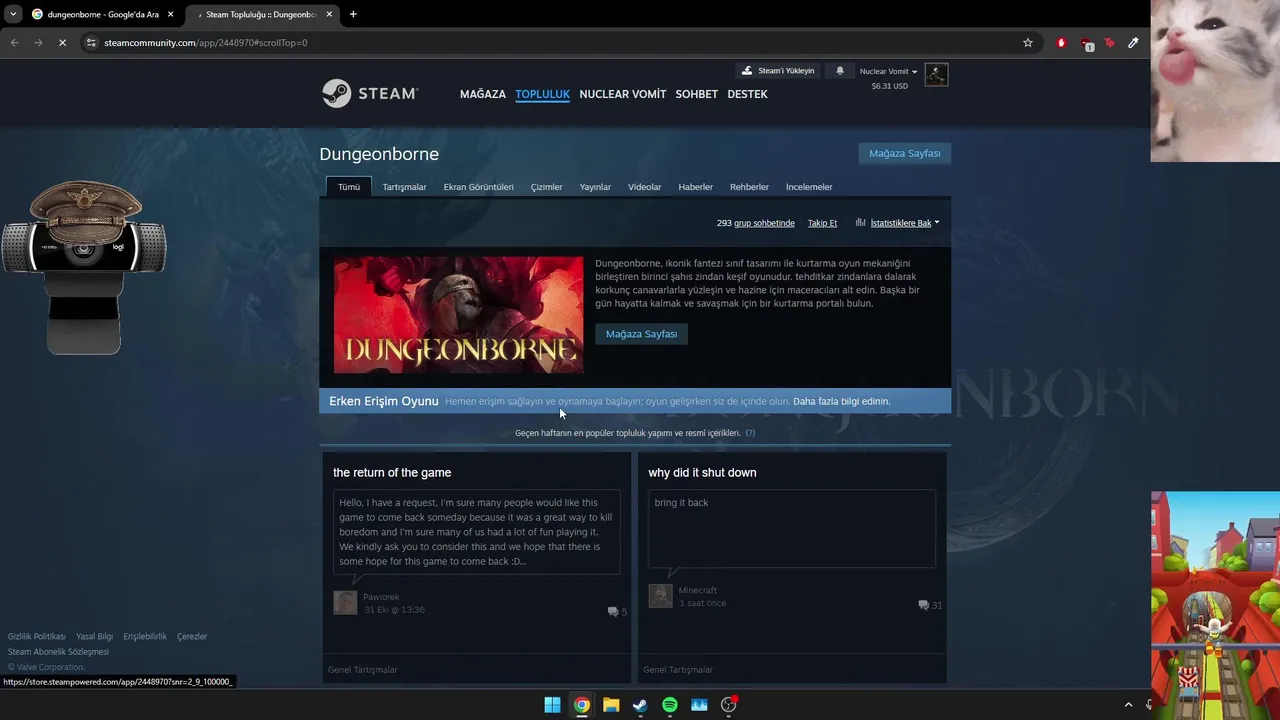1280x720 pixels.
Task: Click 'Genel Tartışmalar' under the return of the game
Action: pos(363,670)
